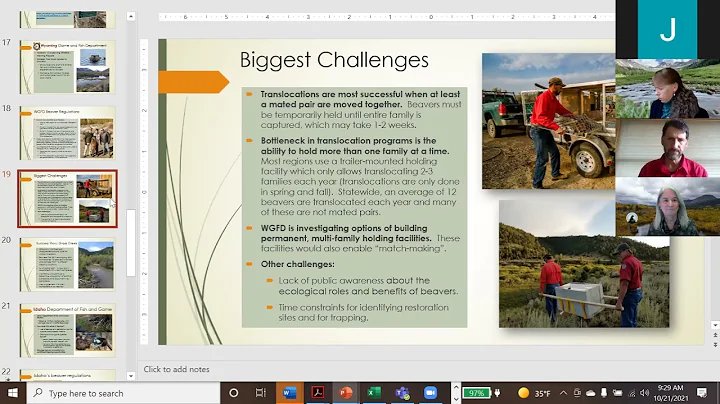Select slide 20 thumbnail

pos(68,264)
